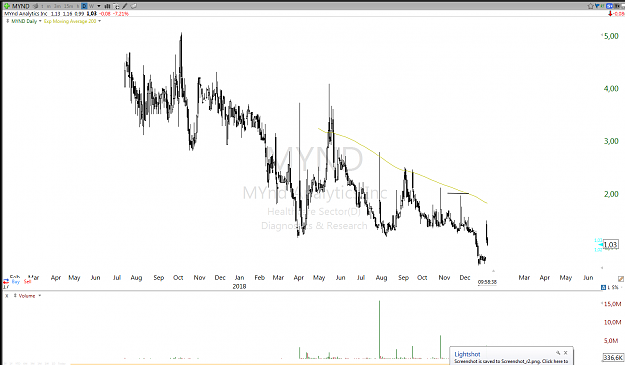Screen dimensions: 625x365
Task: Open the MYND Daily series dropdown
Action: pos(40,21)
